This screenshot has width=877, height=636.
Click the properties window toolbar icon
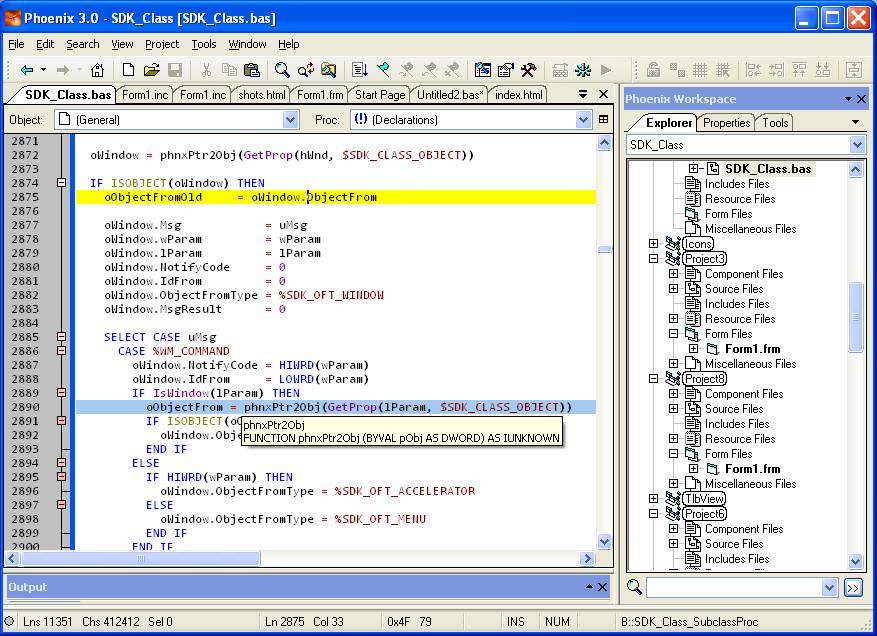pyautogui.click(x=506, y=70)
